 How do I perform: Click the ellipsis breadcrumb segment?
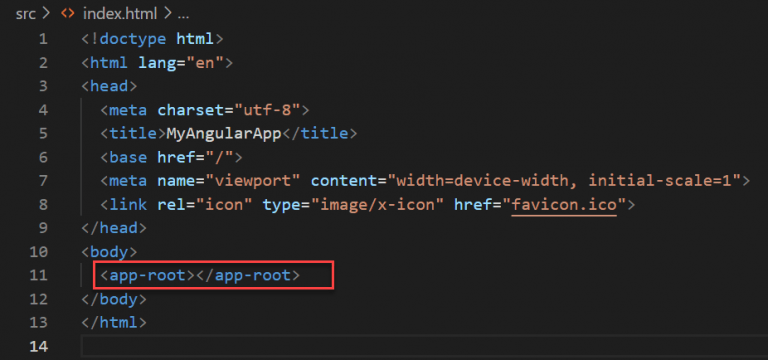(x=183, y=15)
